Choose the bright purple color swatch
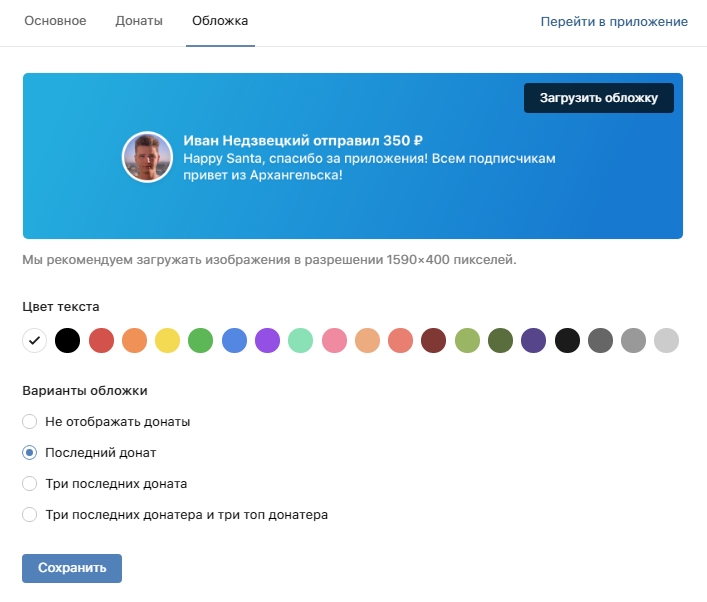The width and height of the screenshot is (707, 602). [267, 340]
